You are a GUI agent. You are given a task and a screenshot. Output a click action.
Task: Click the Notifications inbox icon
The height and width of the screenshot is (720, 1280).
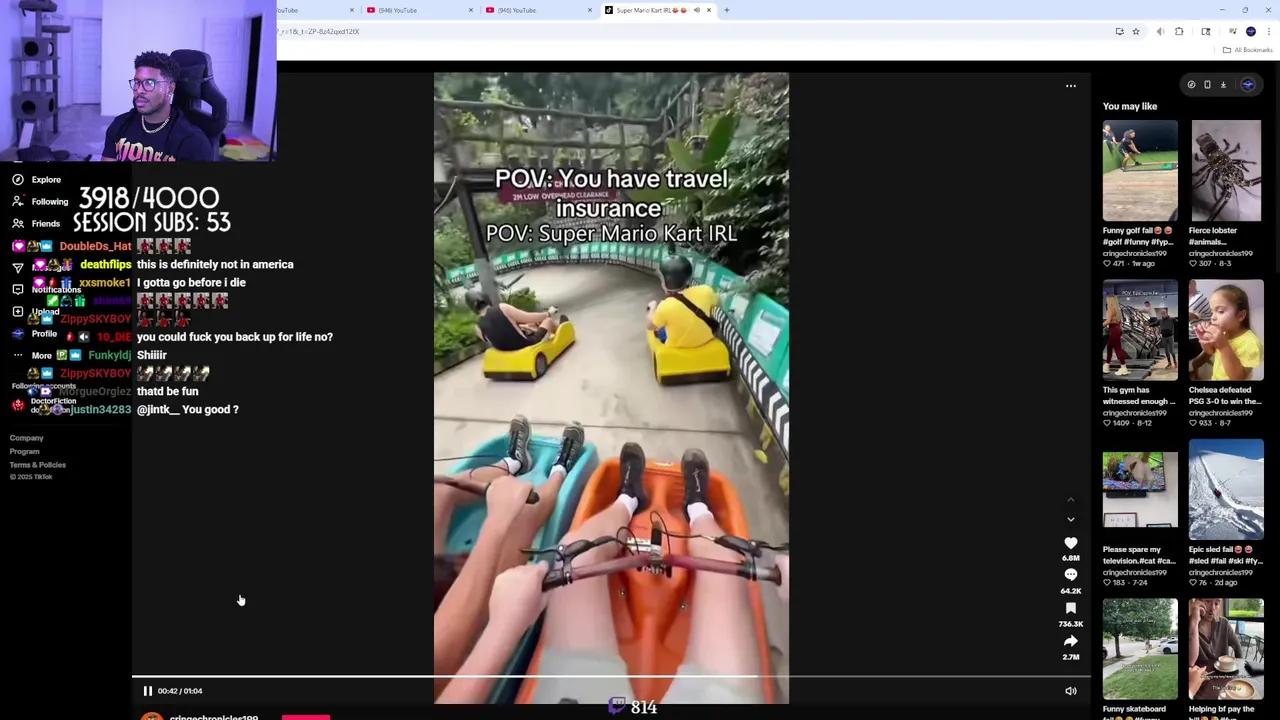point(18,290)
